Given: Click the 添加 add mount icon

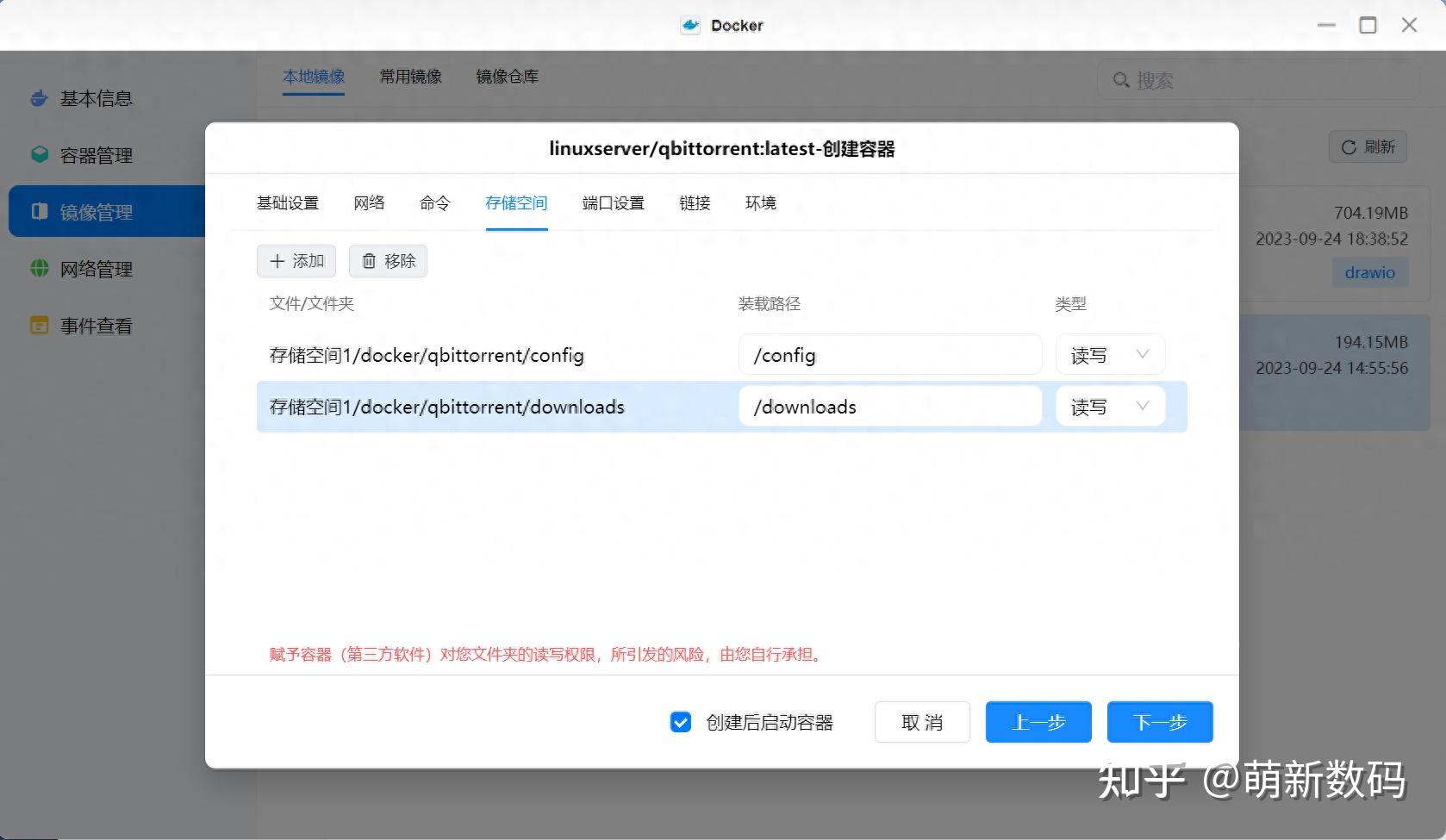Looking at the screenshot, I should 296,260.
